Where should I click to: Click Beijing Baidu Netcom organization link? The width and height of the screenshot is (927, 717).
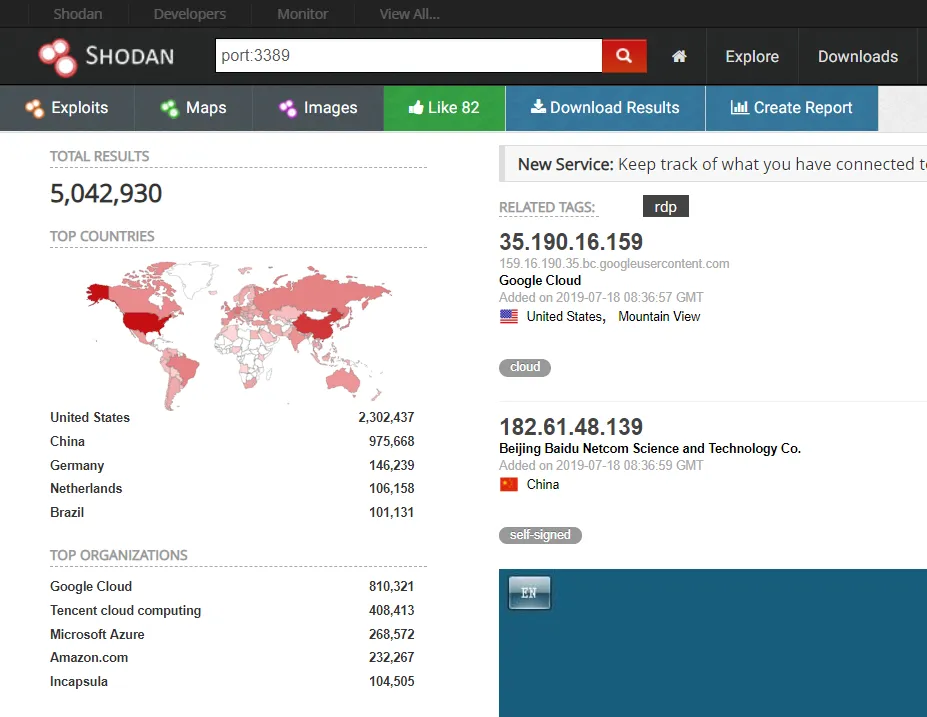click(x=650, y=448)
